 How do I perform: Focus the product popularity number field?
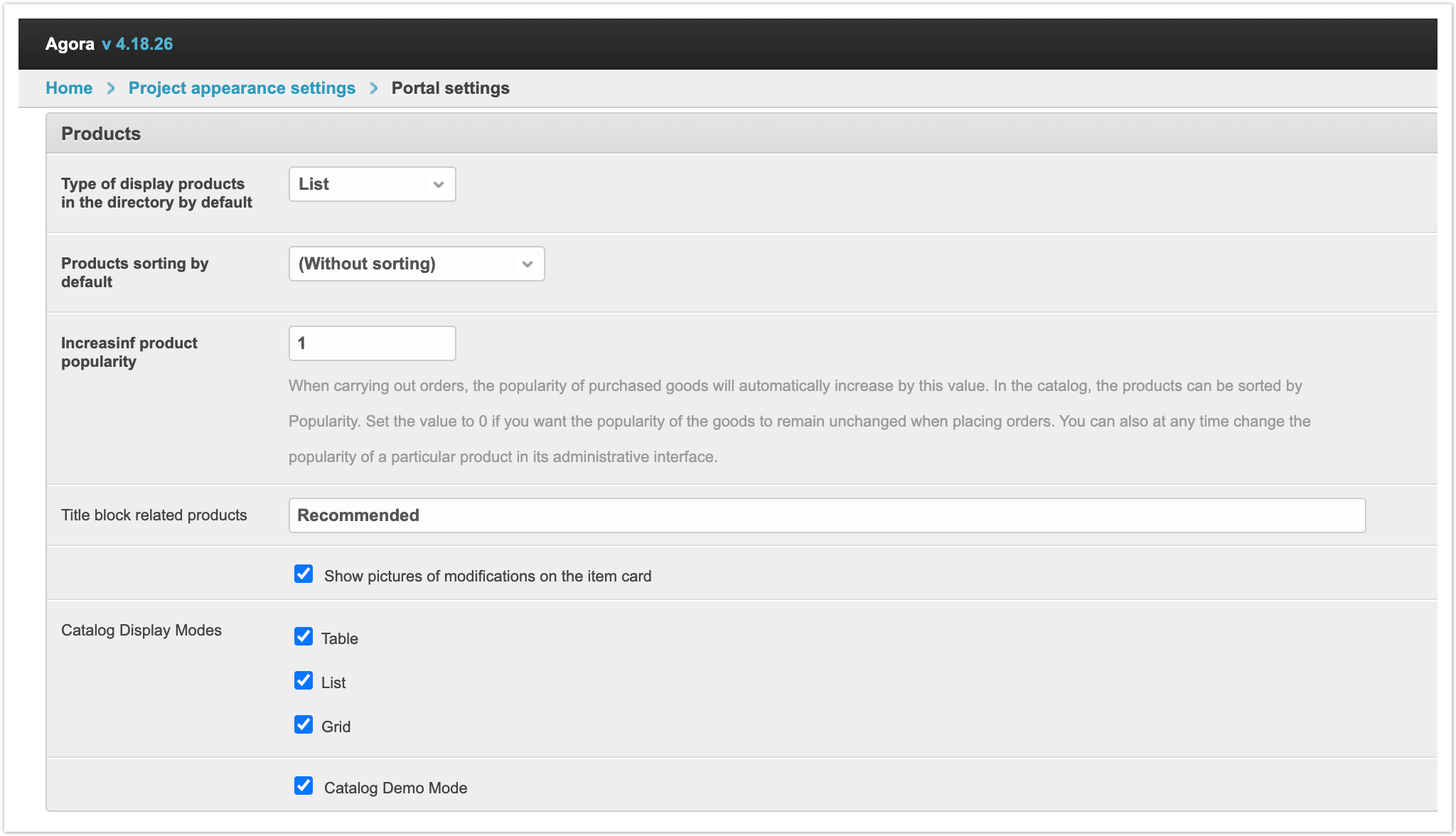coord(372,343)
